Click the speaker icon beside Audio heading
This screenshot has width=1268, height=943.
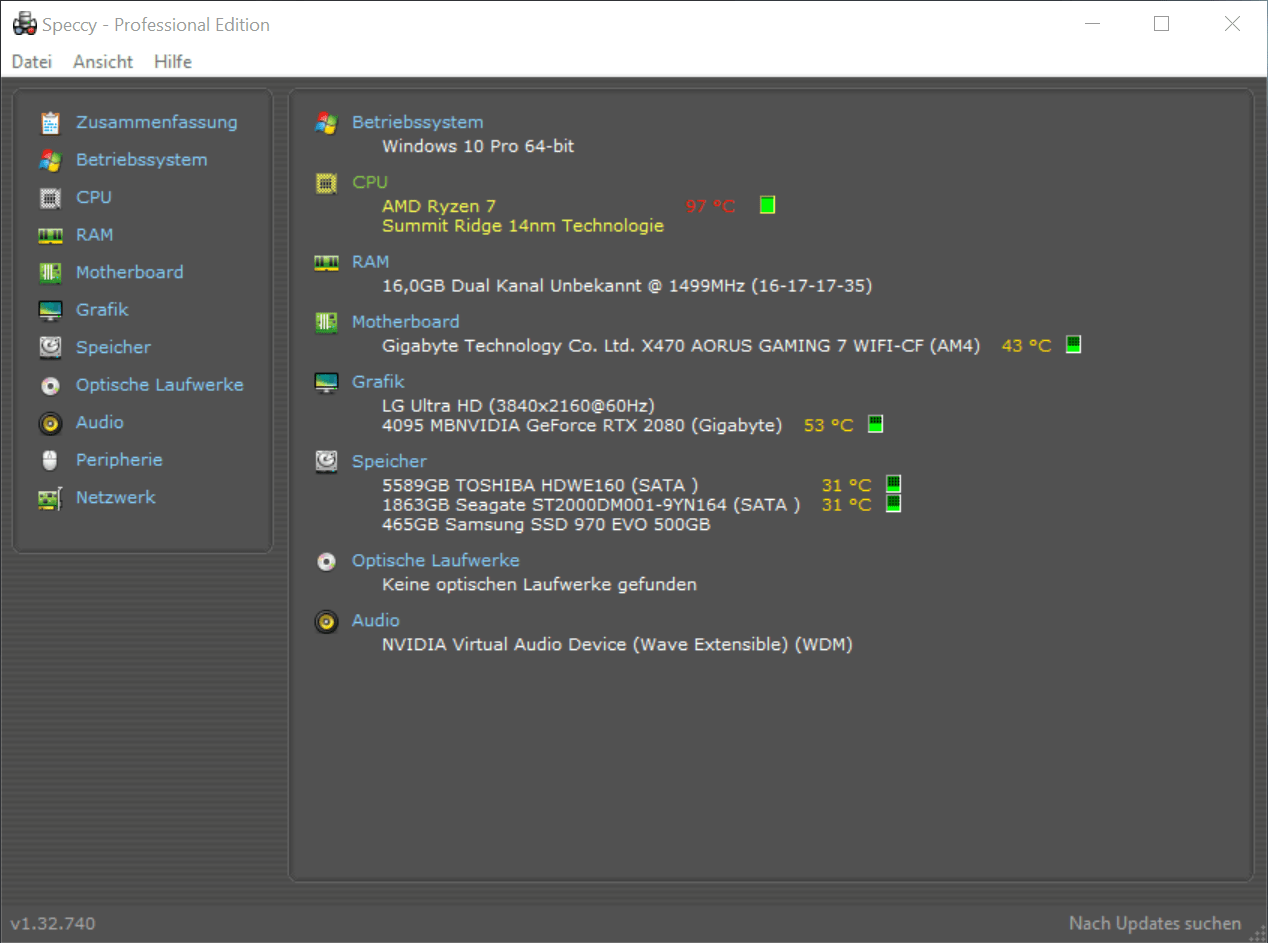click(x=326, y=621)
